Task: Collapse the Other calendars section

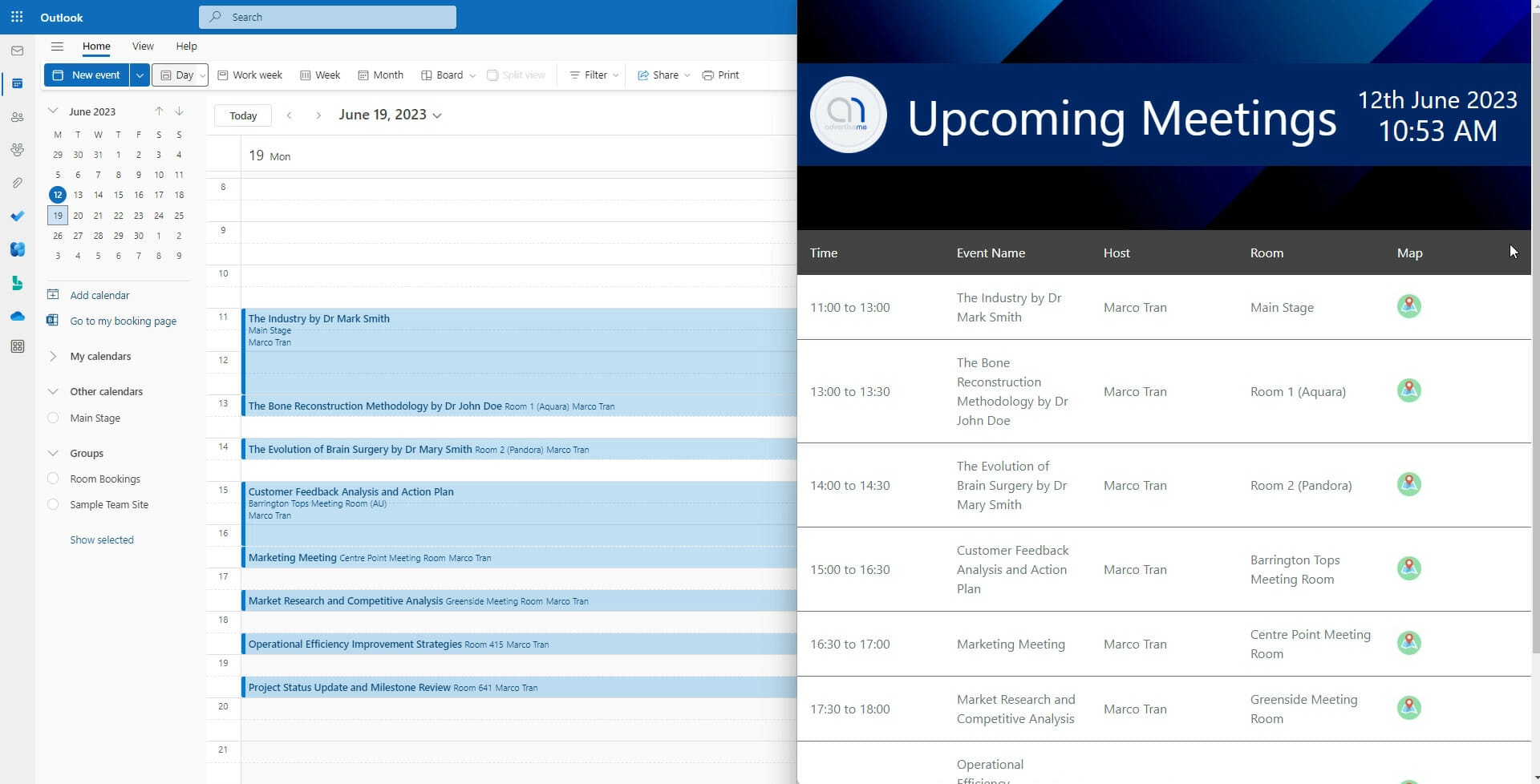Action: pos(52,391)
